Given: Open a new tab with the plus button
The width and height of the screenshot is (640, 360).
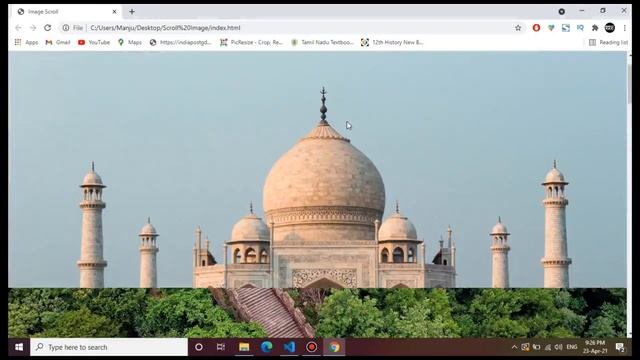Looking at the screenshot, I should click(132, 12).
